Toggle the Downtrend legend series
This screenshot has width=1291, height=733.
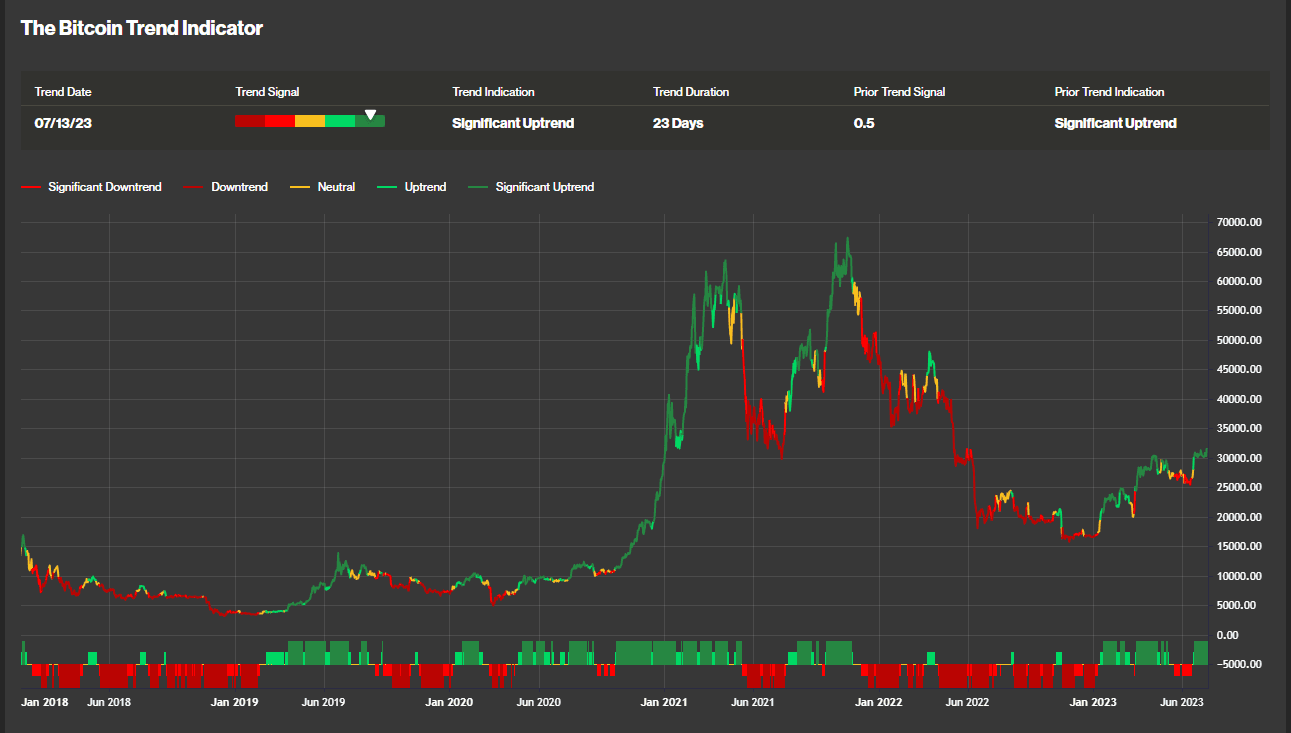coord(226,187)
